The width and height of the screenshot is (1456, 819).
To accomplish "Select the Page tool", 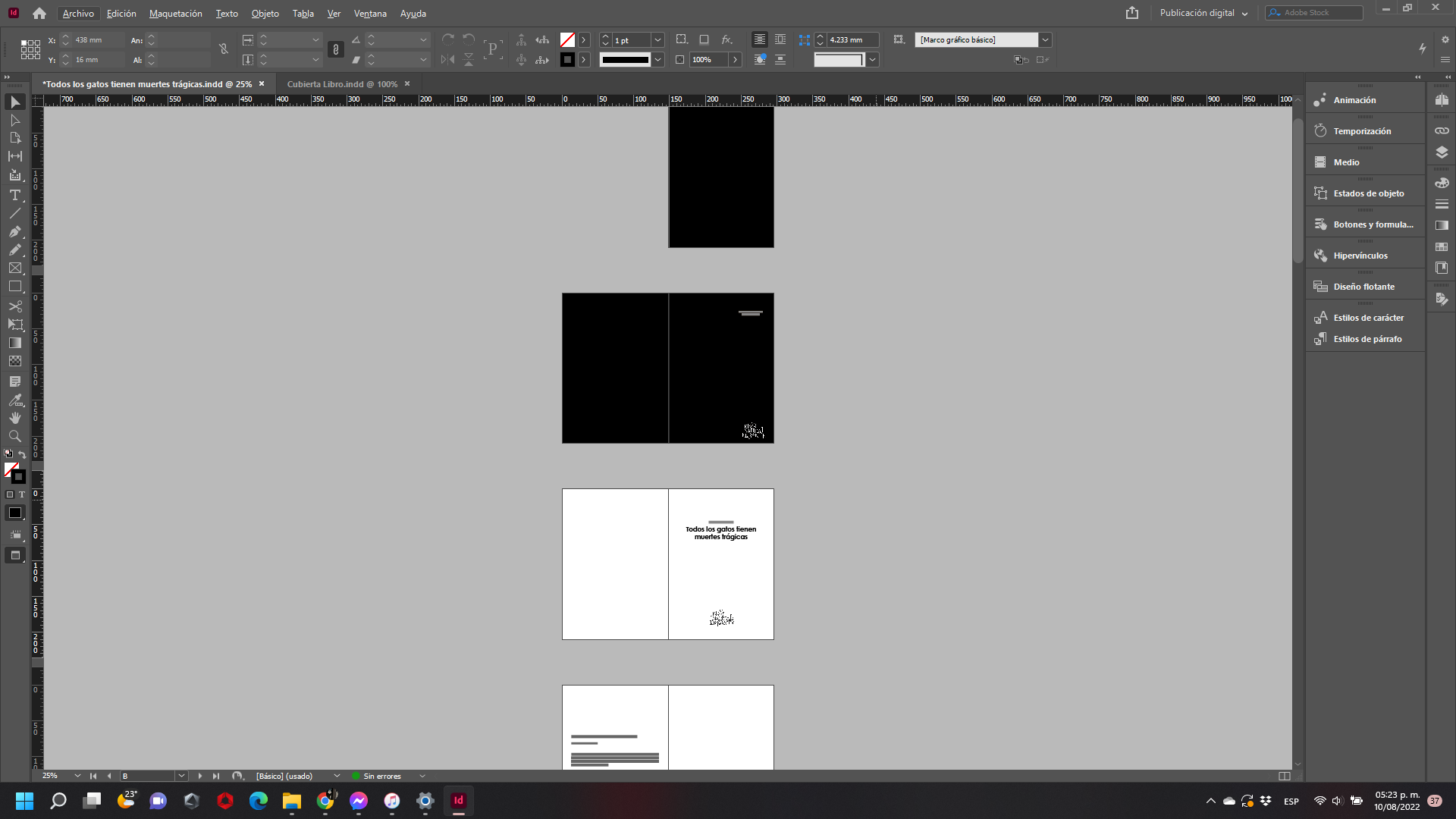I will [x=14, y=138].
